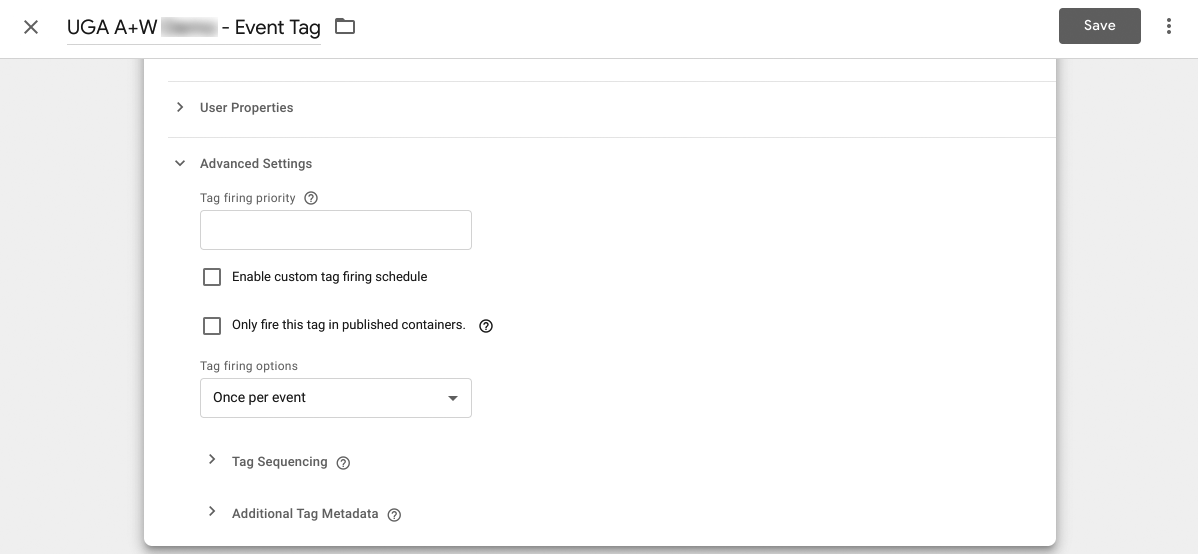Enable custom tag firing schedule checkbox

click(x=212, y=277)
